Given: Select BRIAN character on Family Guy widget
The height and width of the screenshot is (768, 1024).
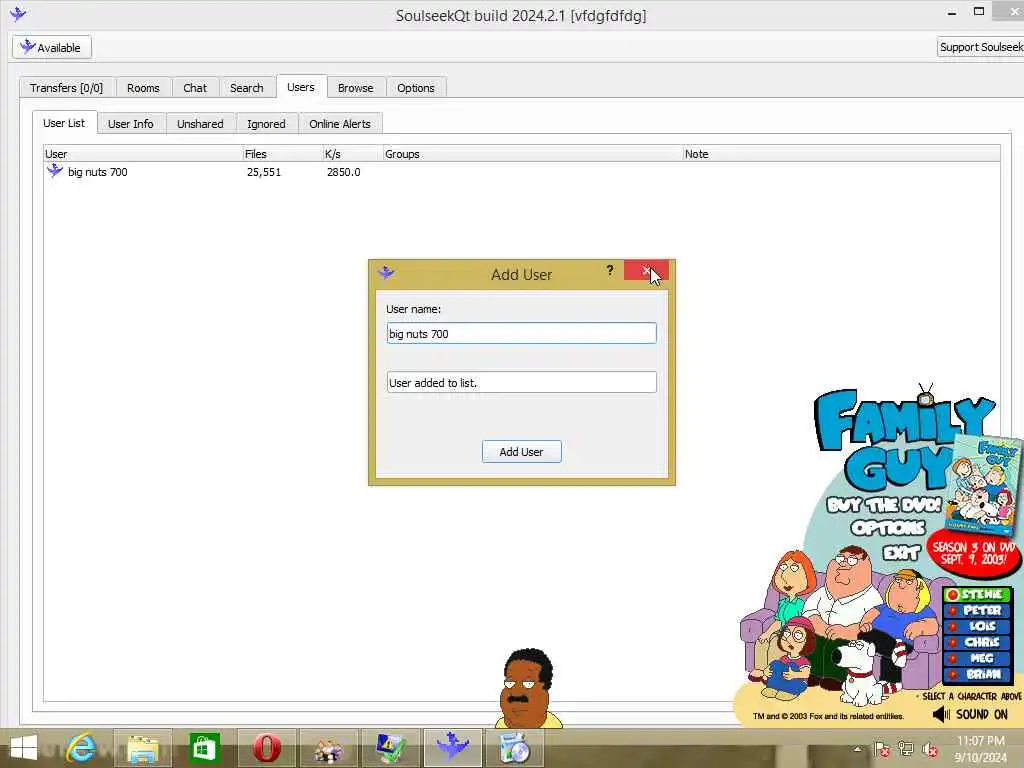Looking at the screenshot, I should 978,674.
